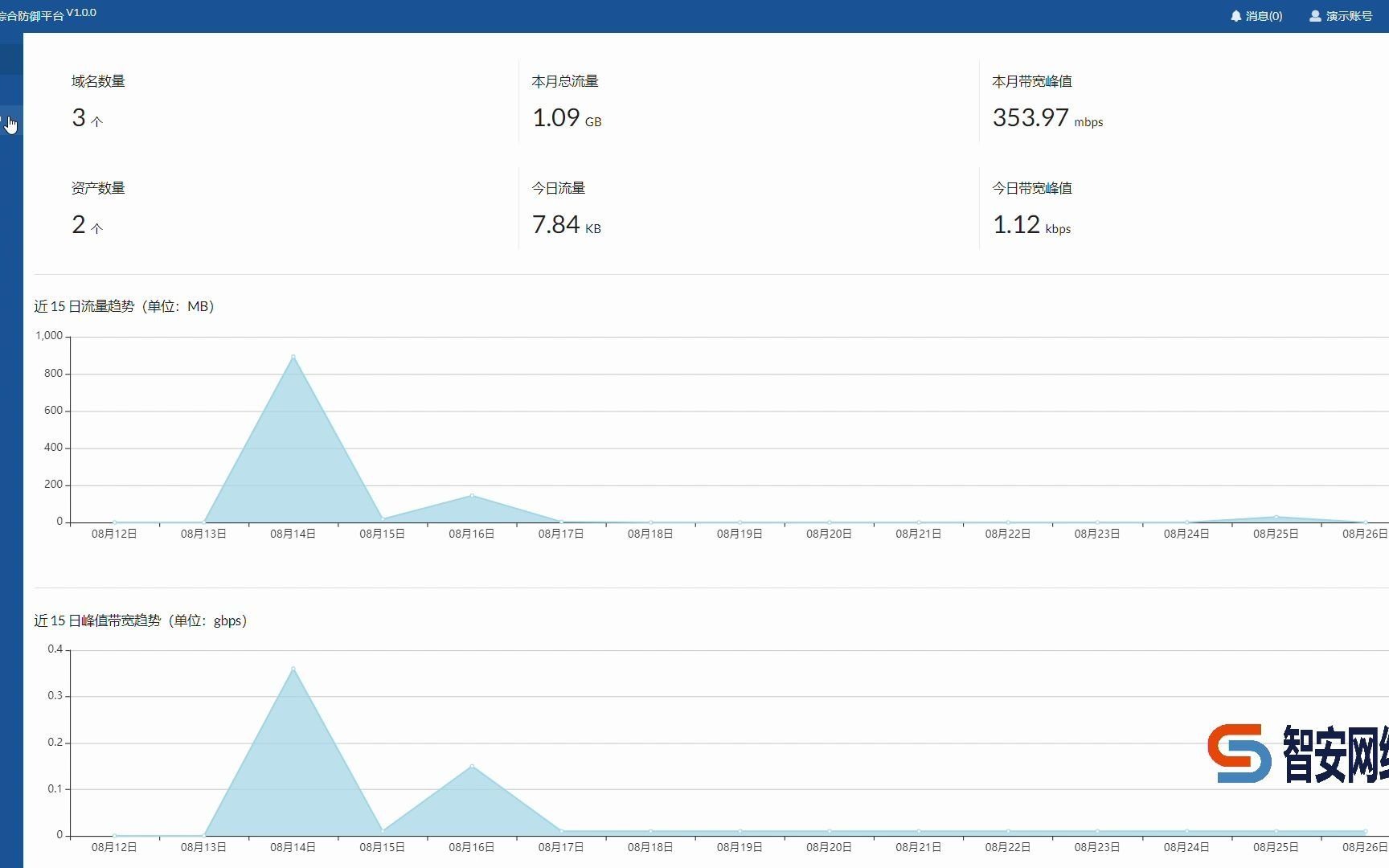This screenshot has height=868, width=1389.
Task: Click the 0.2 y-axis label in bandwidth chart
Action: 55,743
